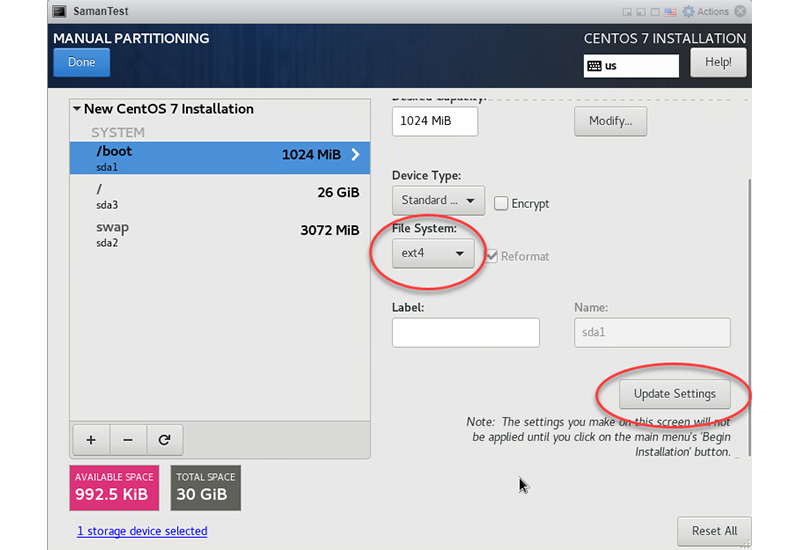Open the Device Type Standard dropdown
Viewport: 800px width, 550px height.
438,200
